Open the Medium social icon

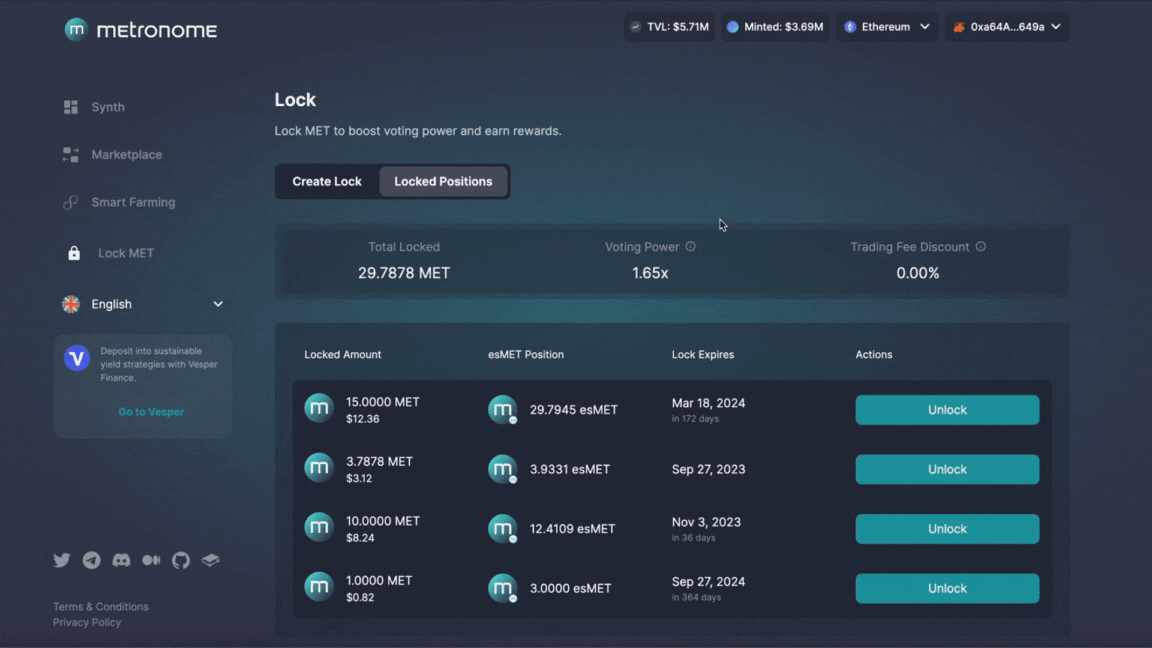(x=151, y=560)
